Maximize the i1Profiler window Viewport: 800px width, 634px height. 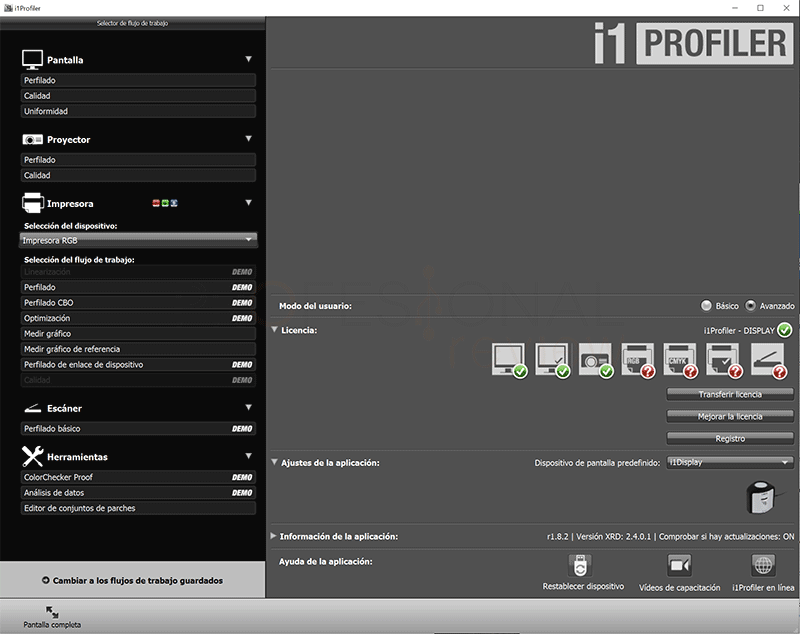click(x=760, y=8)
